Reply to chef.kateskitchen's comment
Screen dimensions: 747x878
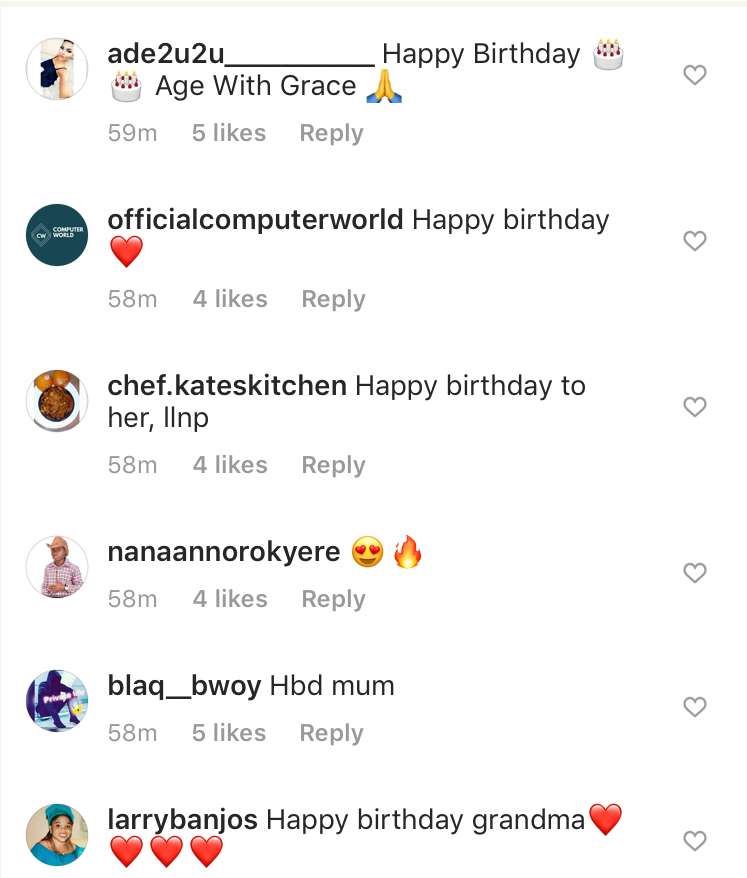[x=333, y=466]
